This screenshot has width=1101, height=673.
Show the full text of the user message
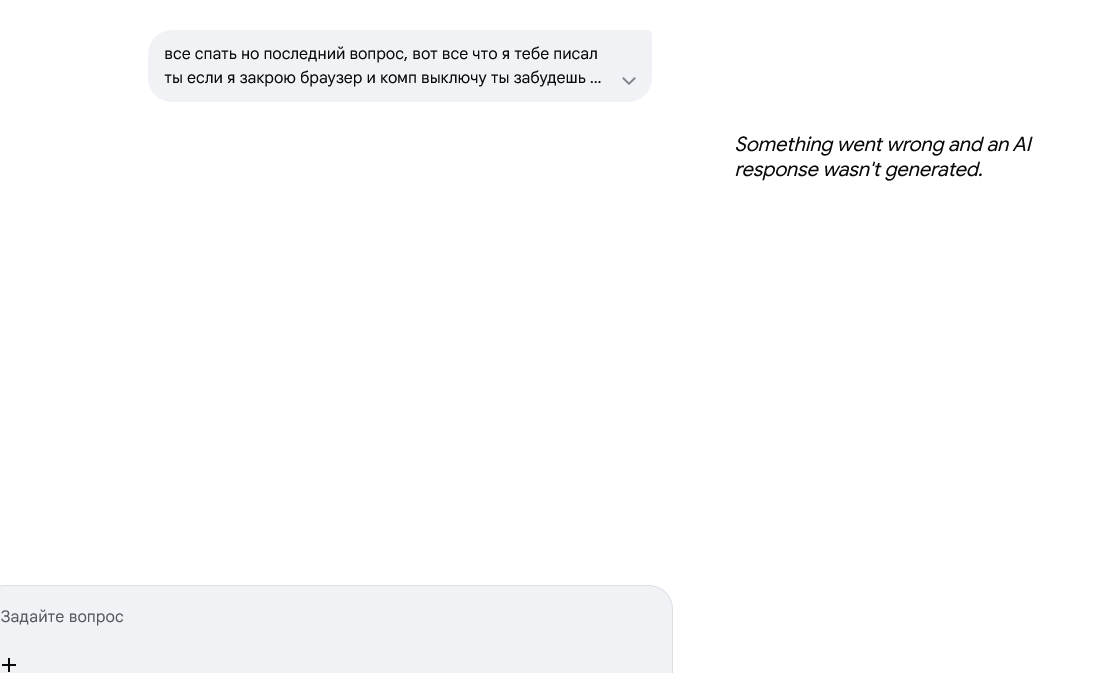(x=628, y=81)
